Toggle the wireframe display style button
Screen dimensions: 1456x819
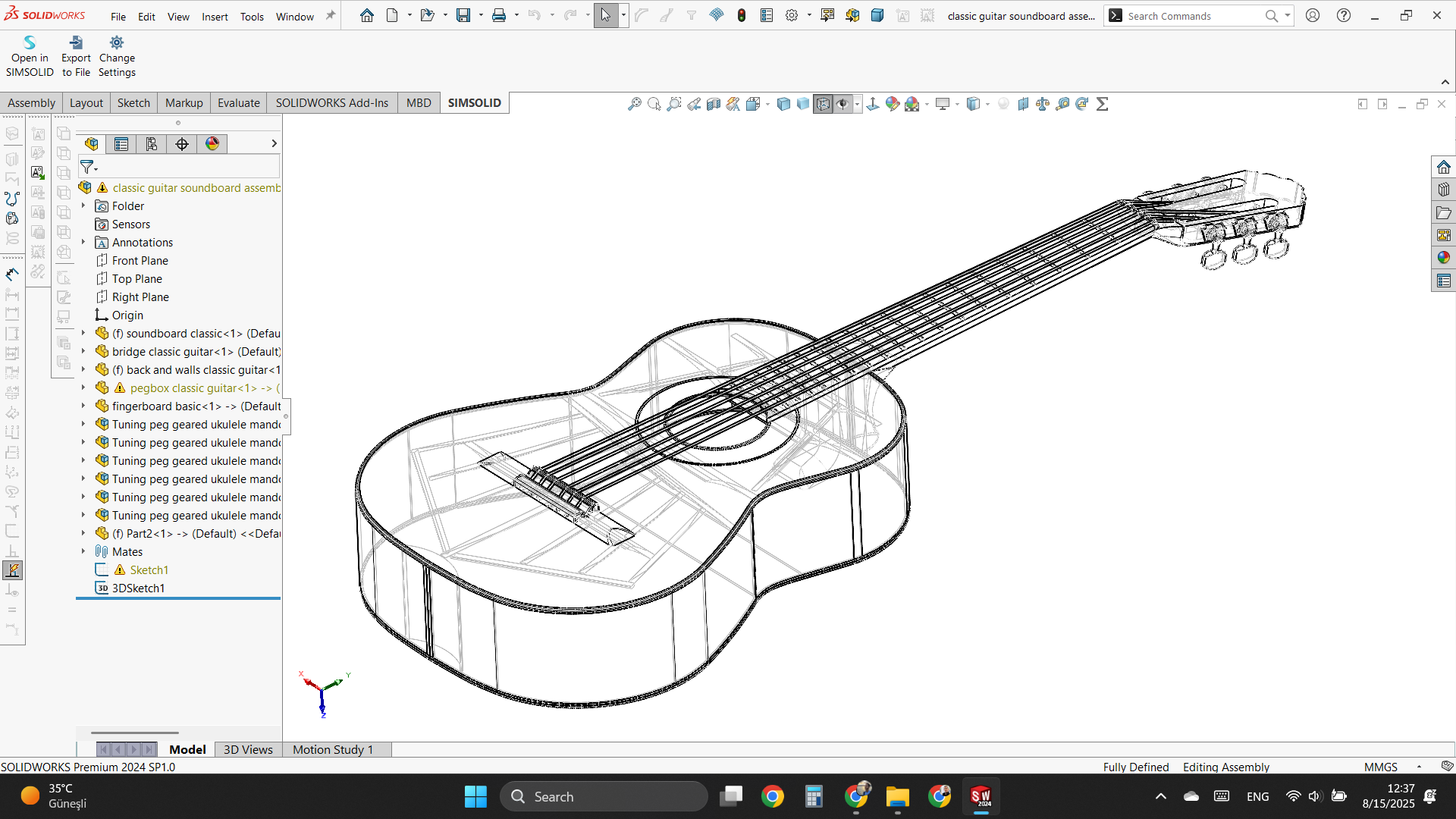(823, 104)
